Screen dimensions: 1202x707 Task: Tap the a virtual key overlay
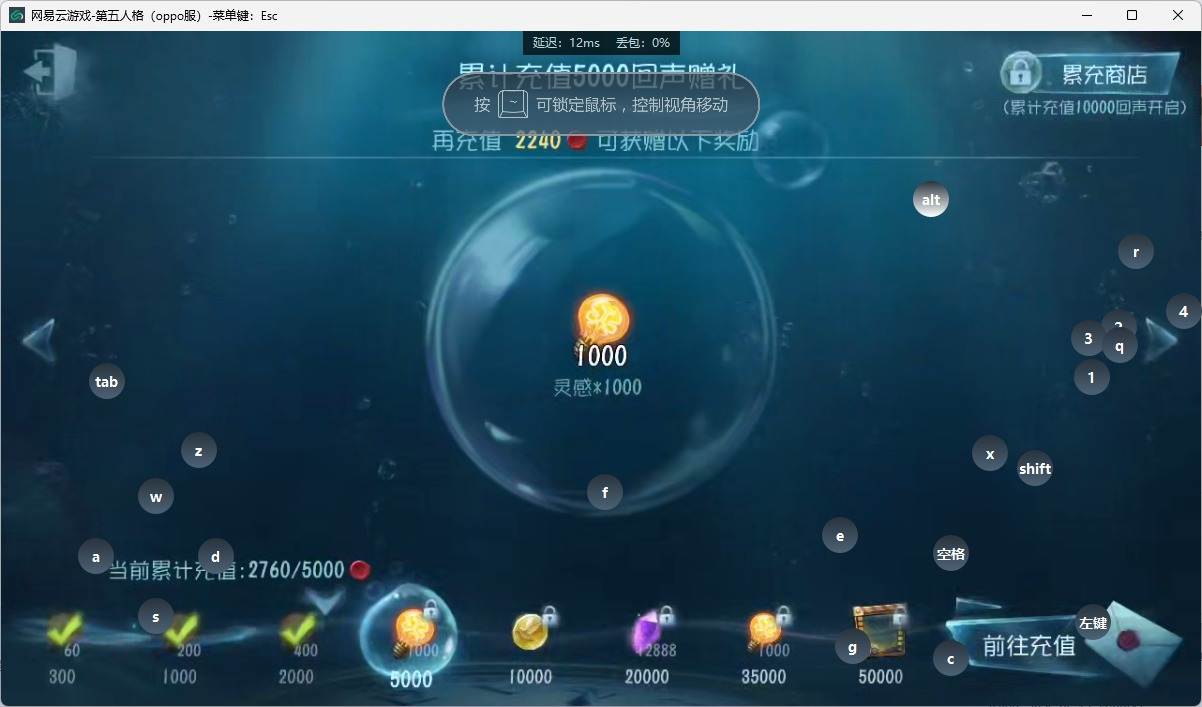click(x=96, y=557)
